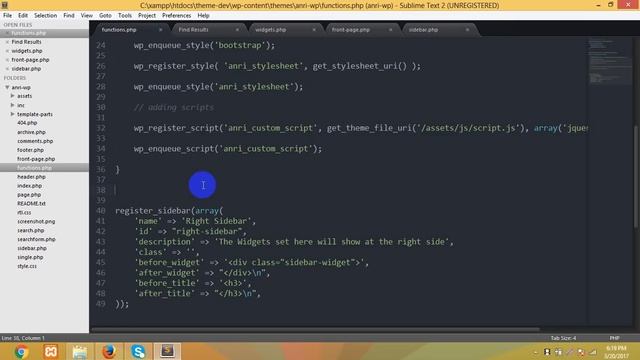Close functions.php in Open Files list
Viewport: 640px width, 360px height.
[x=7, y=33]
